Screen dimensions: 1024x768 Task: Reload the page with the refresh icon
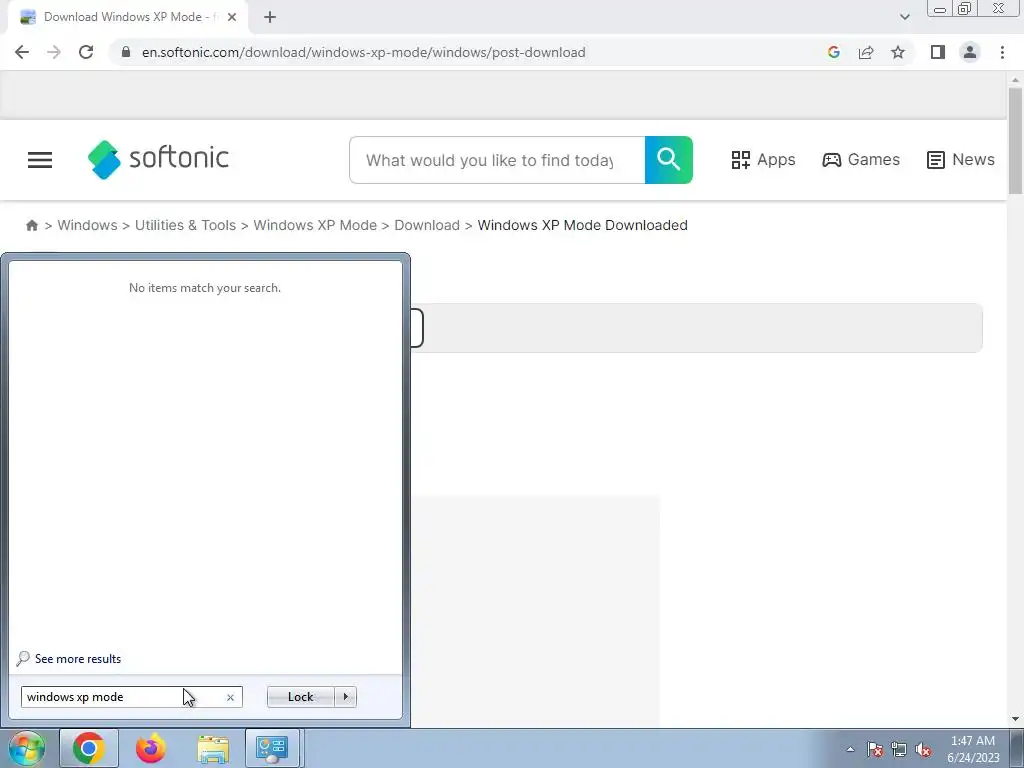(86, 52)
